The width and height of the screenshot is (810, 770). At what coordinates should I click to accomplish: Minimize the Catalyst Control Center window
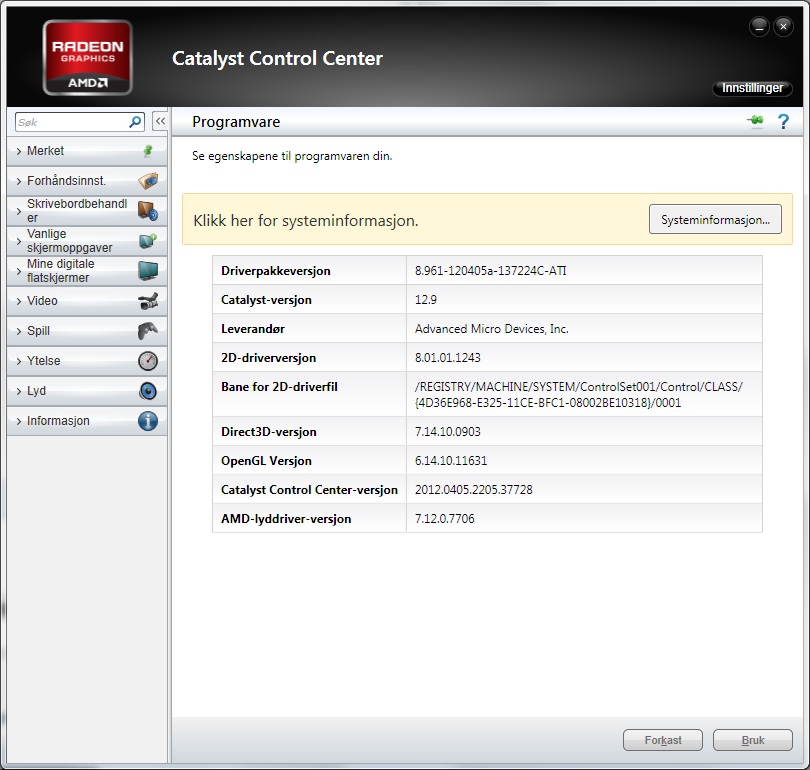tap(759, 26)
